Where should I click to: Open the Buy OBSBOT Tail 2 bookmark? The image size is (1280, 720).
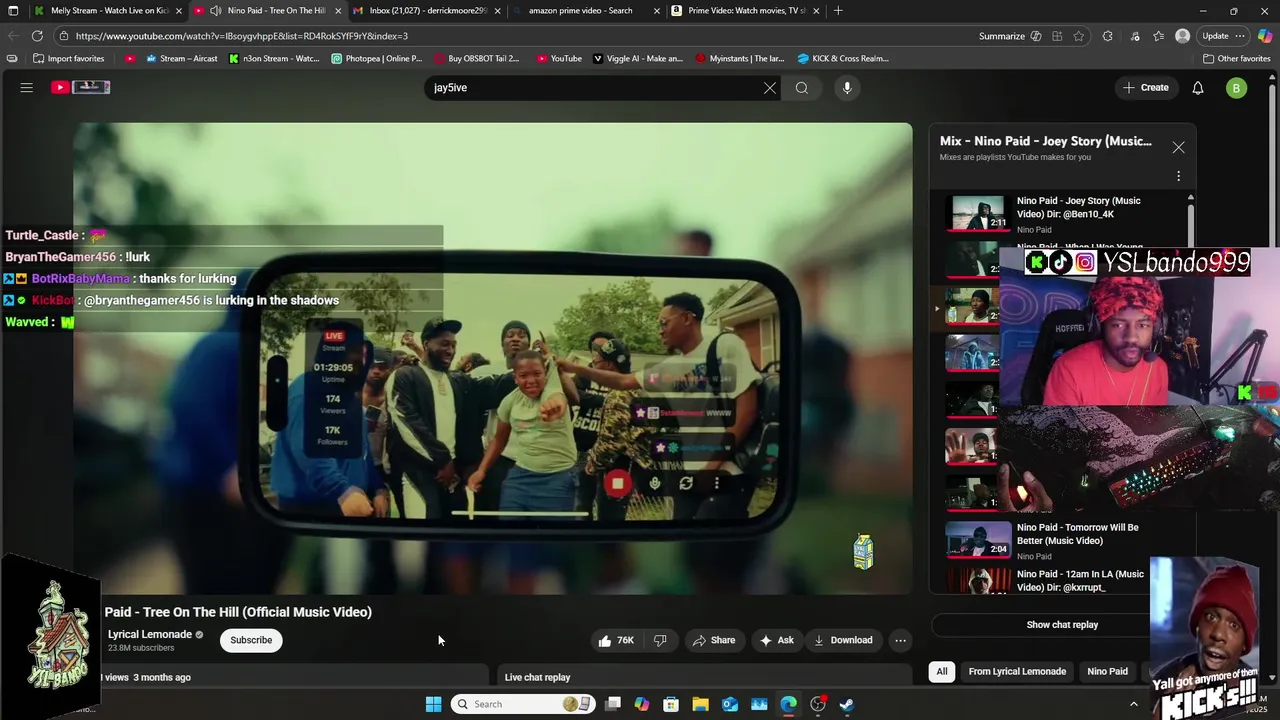(476, 59)
